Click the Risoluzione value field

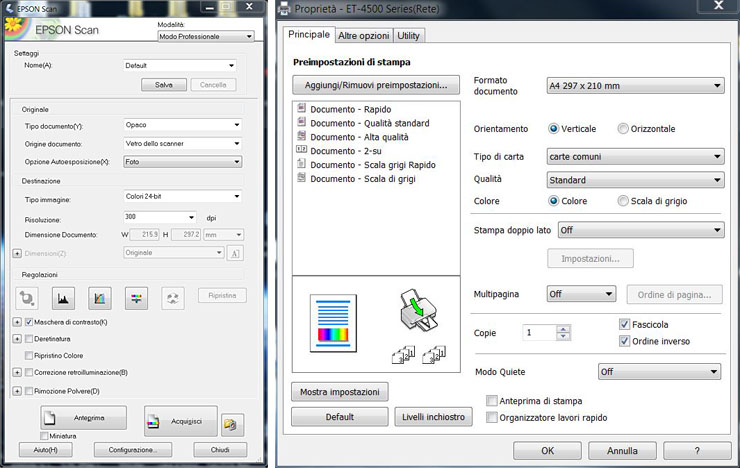click(x=153, y=216)
